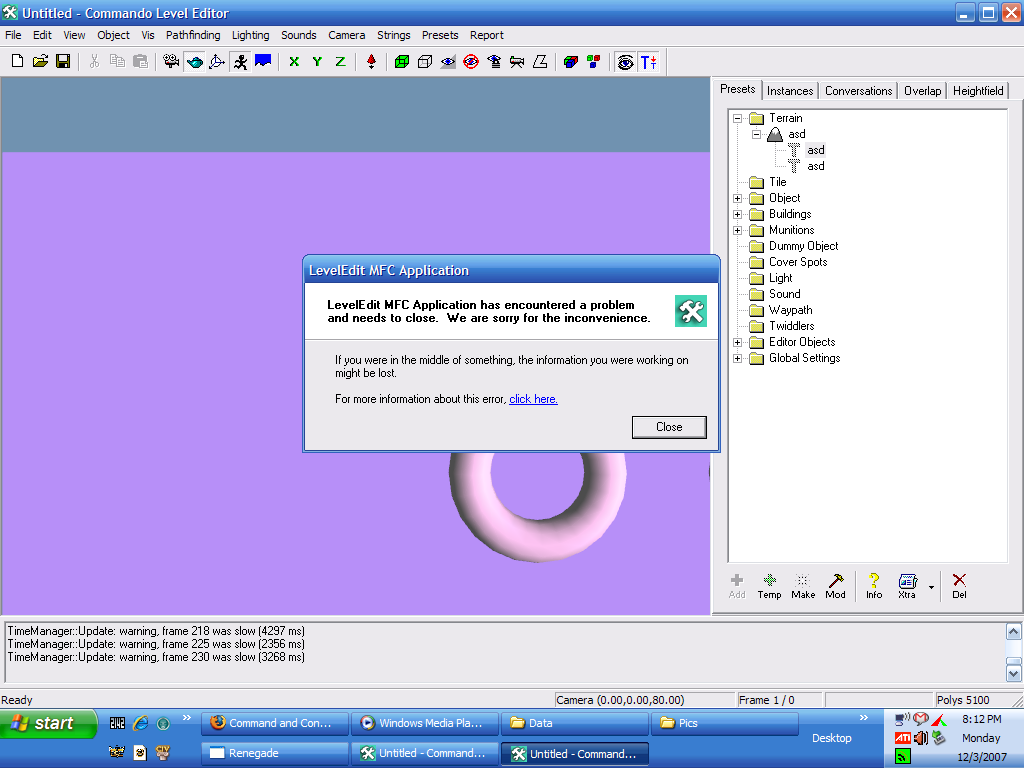1024x768 pixels.
Task: Open Windows Media Player from taskbar
Action: pyautogui.click(x=424, y=723)
